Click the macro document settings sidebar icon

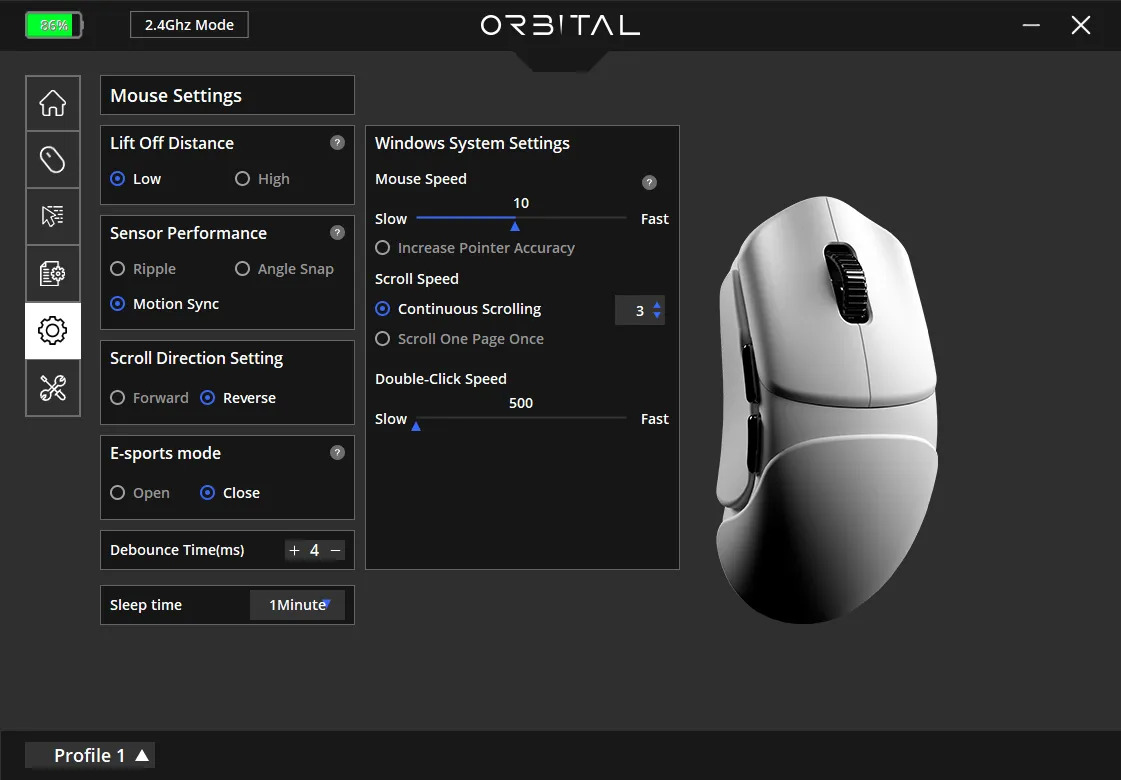(52, 273)
